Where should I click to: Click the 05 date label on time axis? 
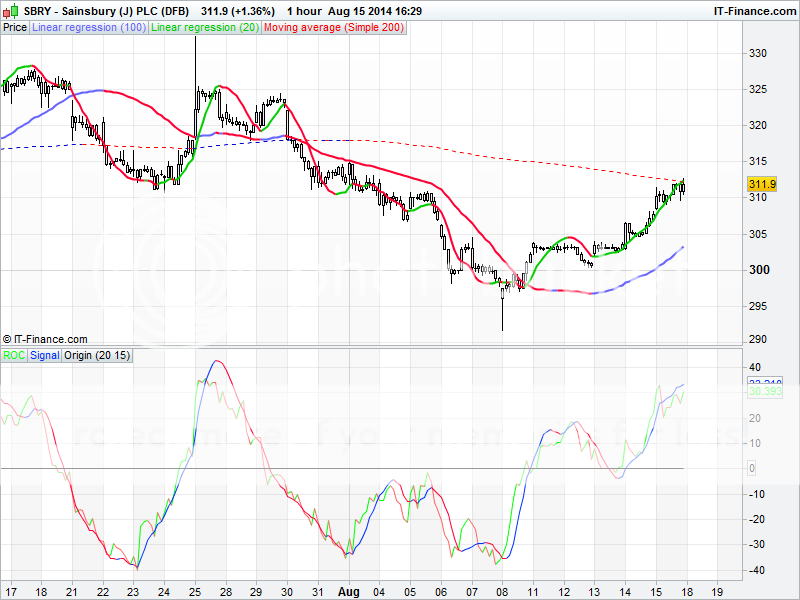[x=410, y=592]
